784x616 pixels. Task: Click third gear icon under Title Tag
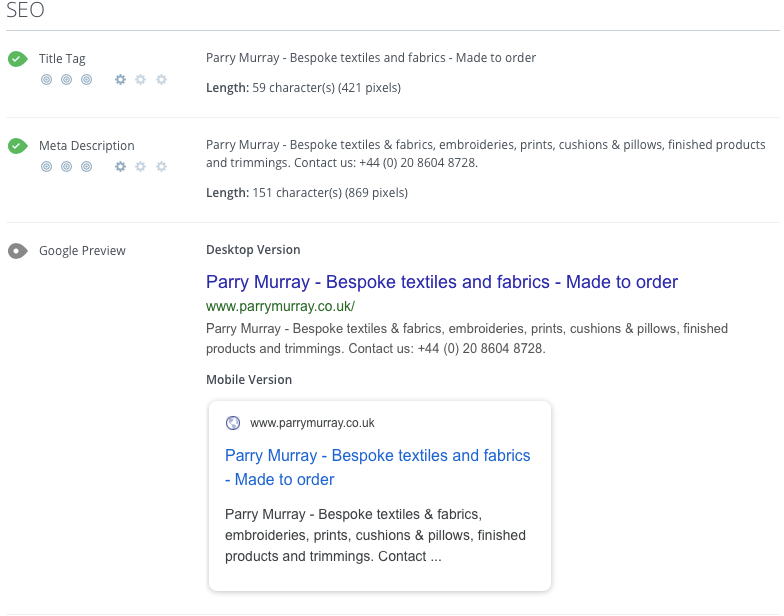(161, 80)
